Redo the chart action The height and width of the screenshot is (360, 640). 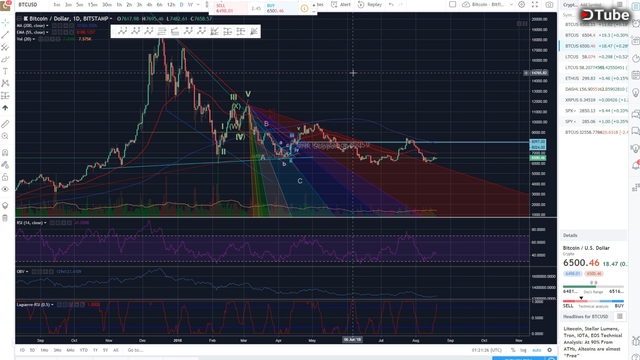pyautogui.click(x=401, y=4)
